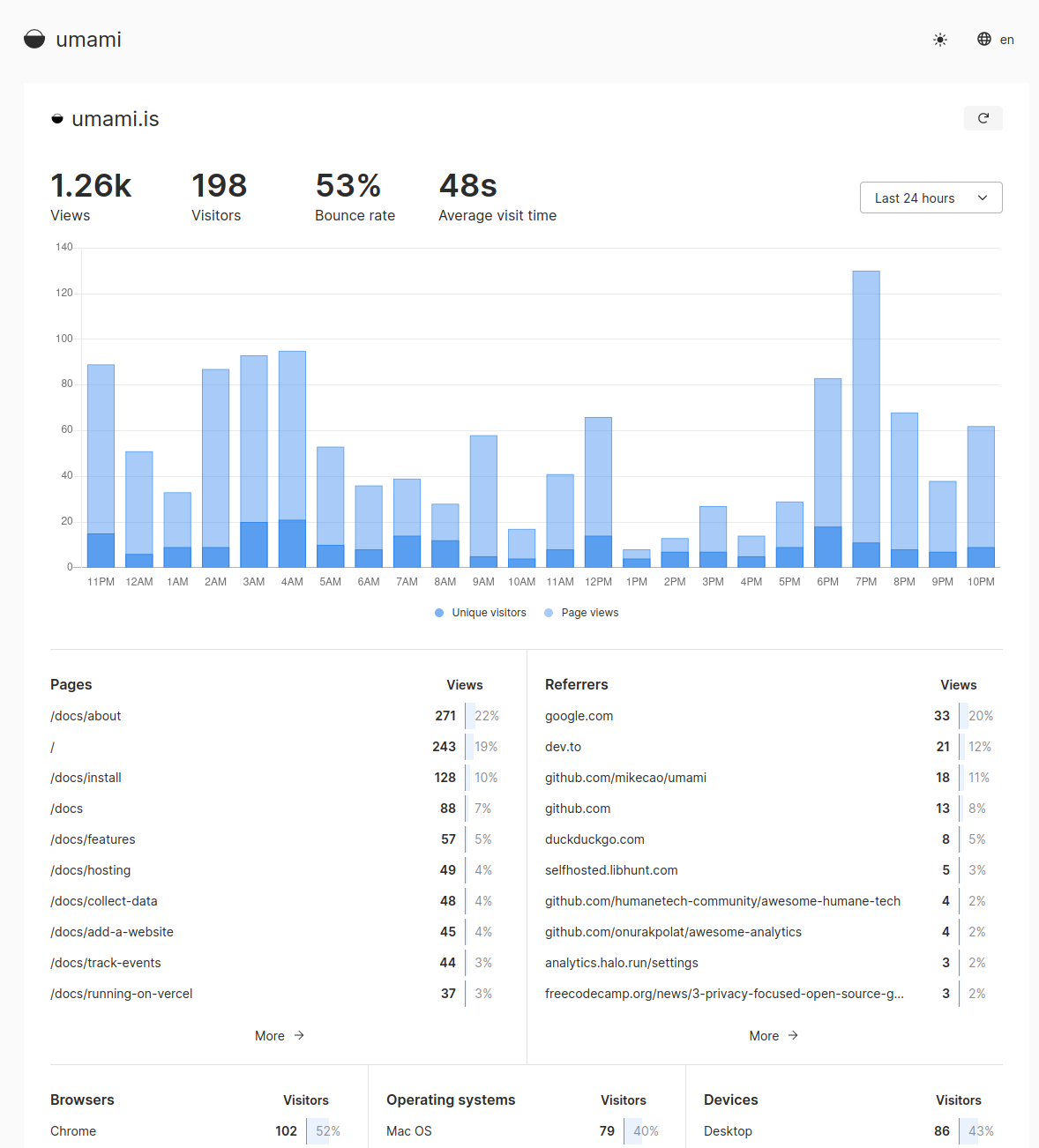Toggle the Unique visitors legend item
The height and width of the screenshot is (1148, 1039).
pos(481,613)
